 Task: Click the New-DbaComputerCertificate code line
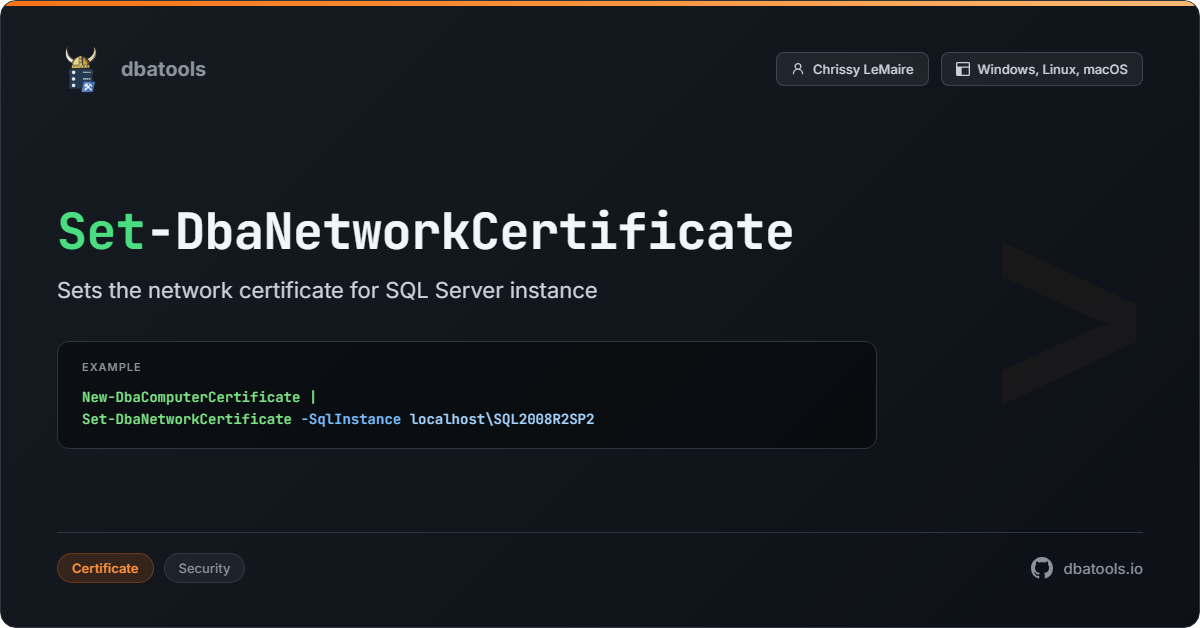click(190, 396)
